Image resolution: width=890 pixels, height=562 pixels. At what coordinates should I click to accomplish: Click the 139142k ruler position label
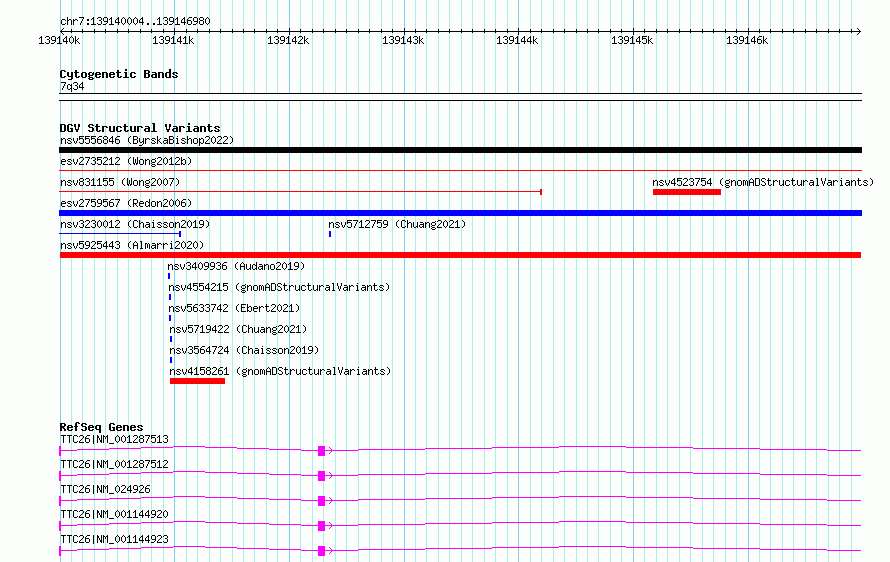tap(288, 40)
